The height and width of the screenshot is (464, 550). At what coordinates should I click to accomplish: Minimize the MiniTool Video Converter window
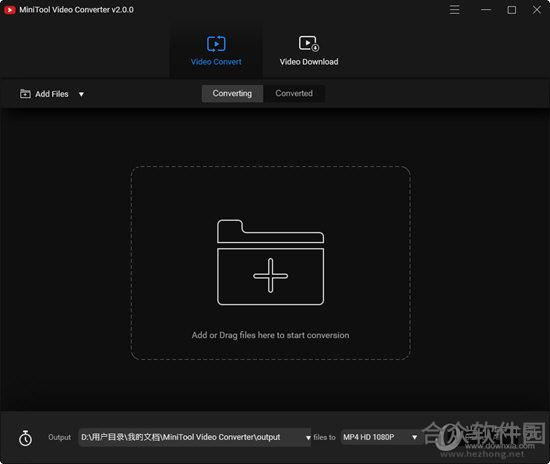tap(486, 10)
